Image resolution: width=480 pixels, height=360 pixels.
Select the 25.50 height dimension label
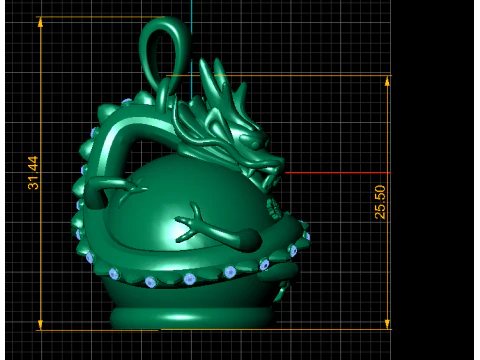pyautogui.click(x=380, y=202)
